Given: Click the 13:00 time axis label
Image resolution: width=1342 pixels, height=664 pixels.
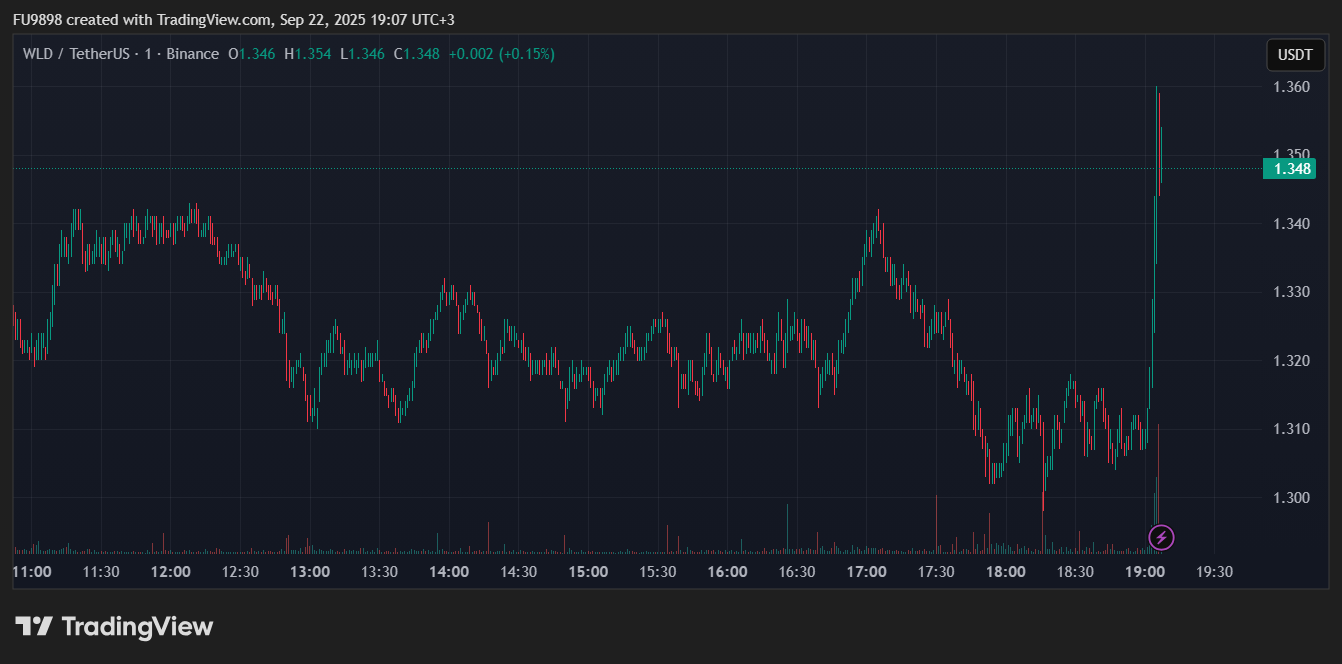Looking at the screenshot, I should (x=310, y=572).
